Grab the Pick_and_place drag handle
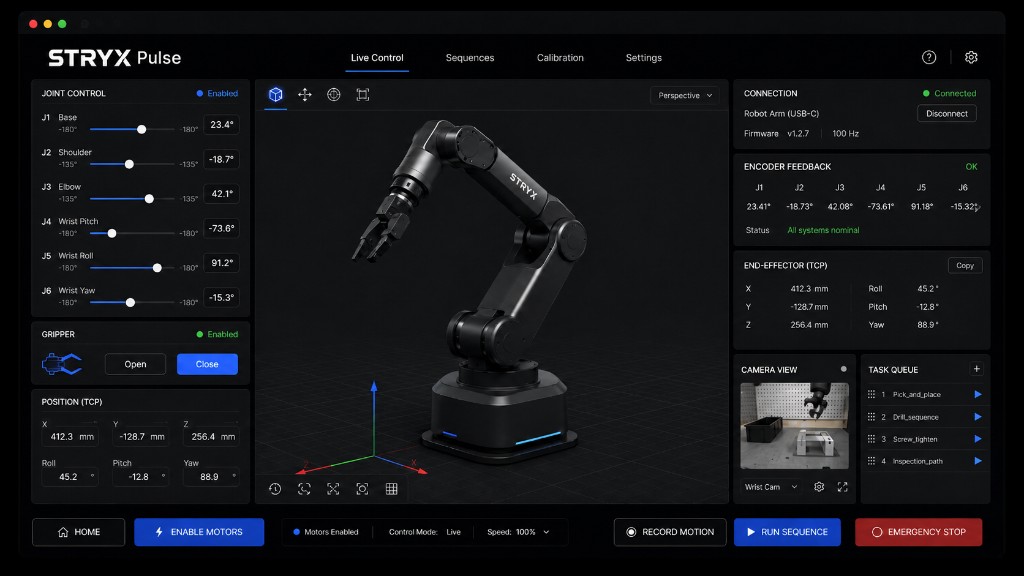The width and height of the screenshot is (1024, 576). pos(871,394)
